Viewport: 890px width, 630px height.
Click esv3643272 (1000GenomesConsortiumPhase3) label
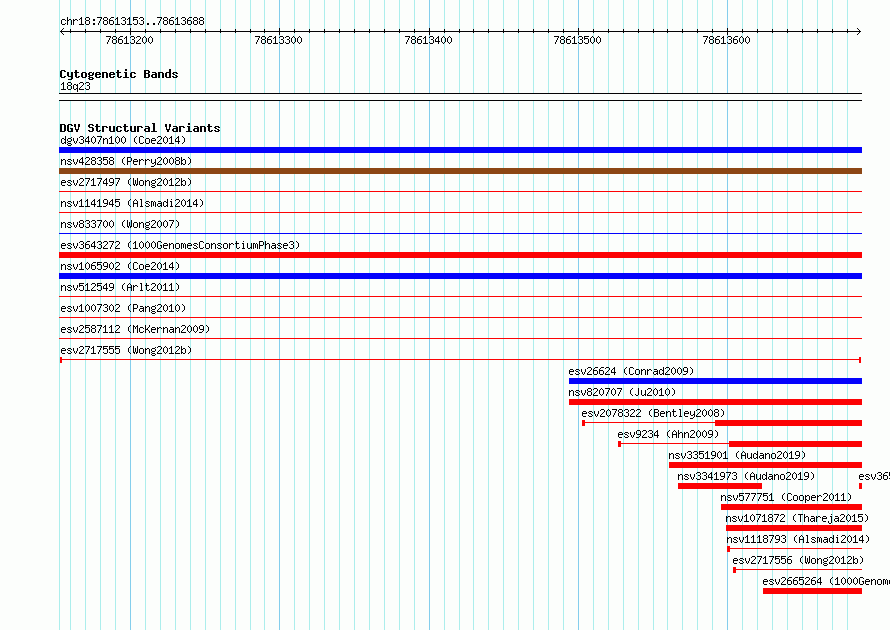(x=180, y=245)
